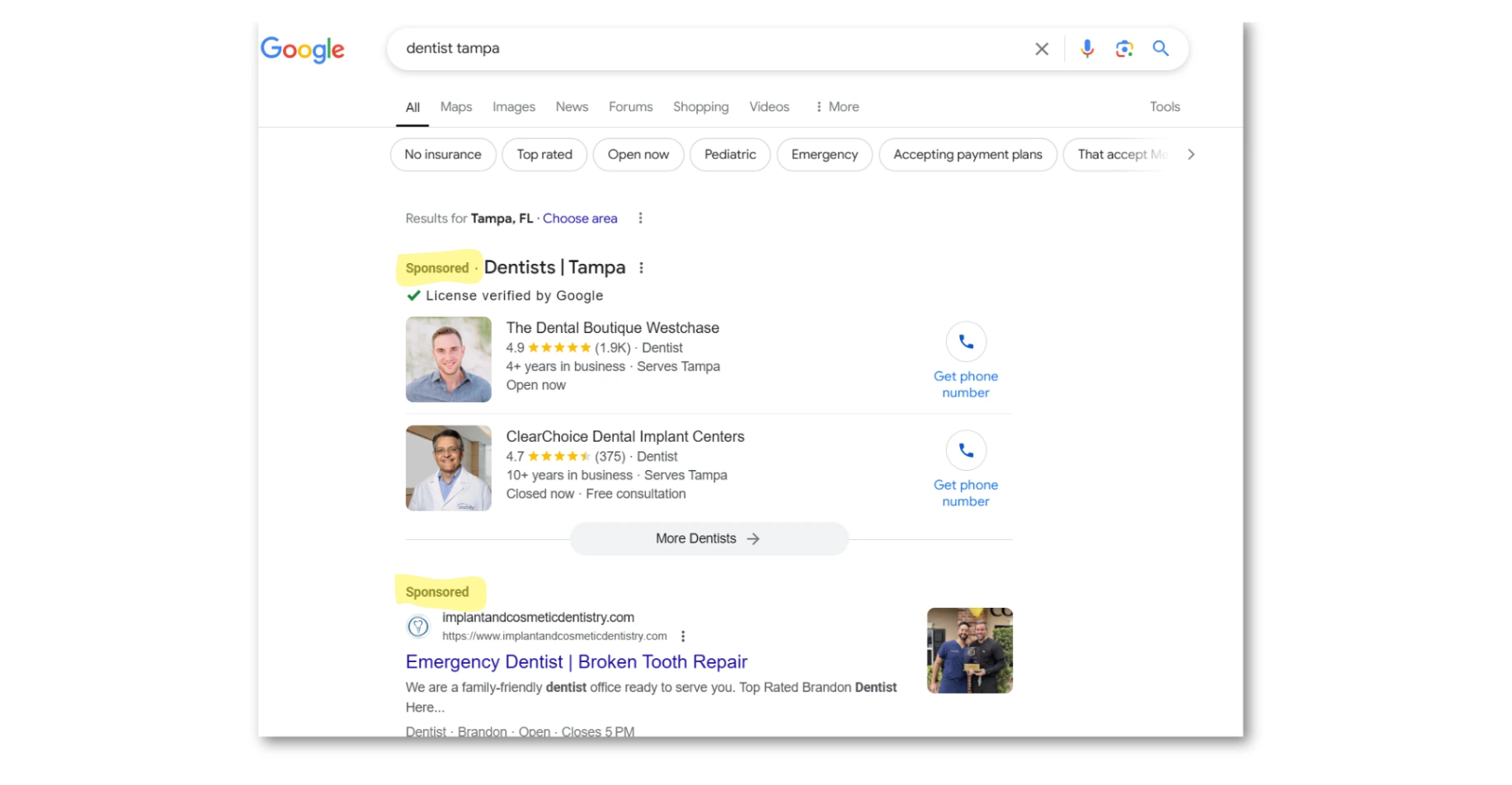Viewport: 1512px width, 785px height.
Task: Apply the No insurance filter chip
Action: coord(443,155)
